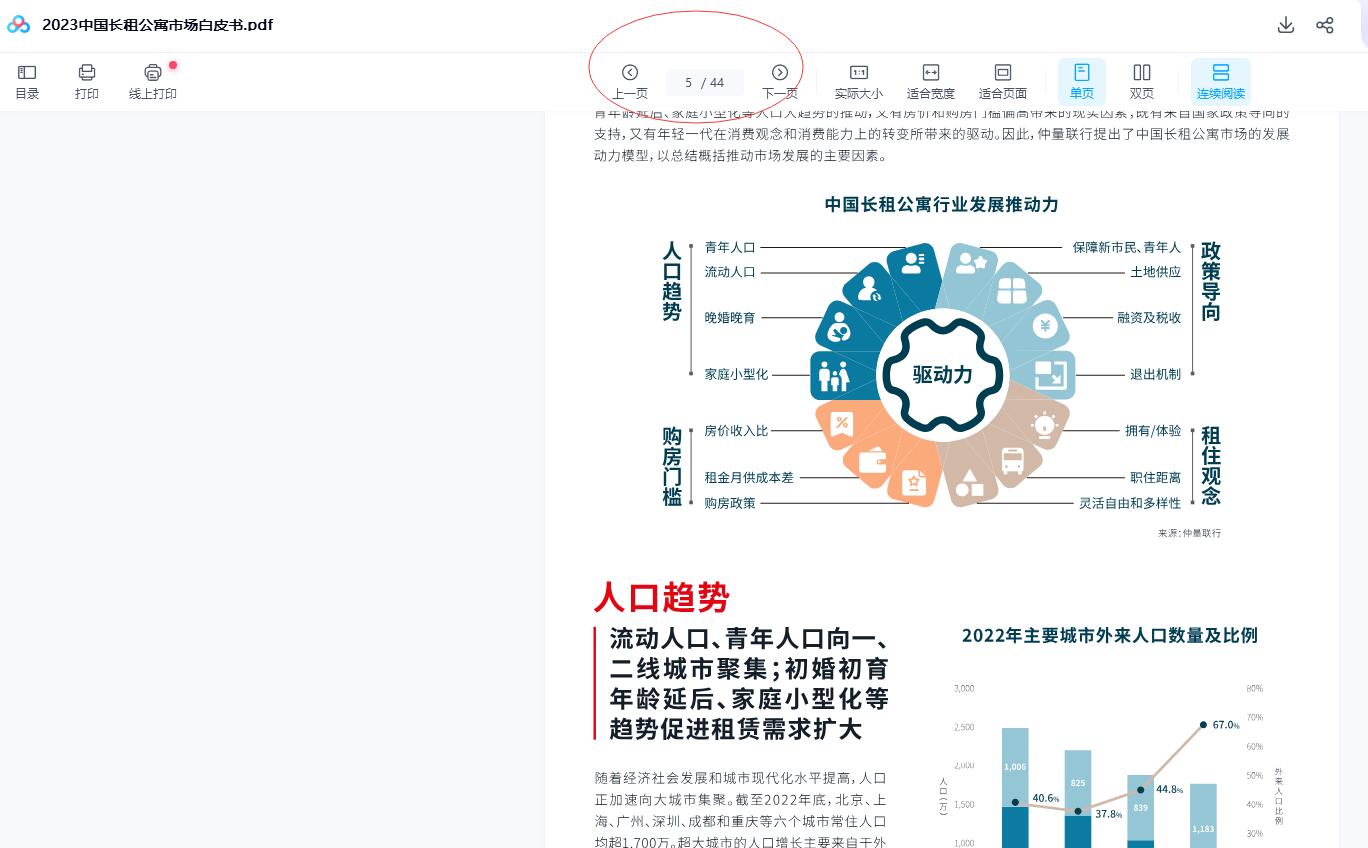Click the 打印 print icon
The height and width of the screenshot is (848, 1368).
pyautogui.click(x=87, y=81)
